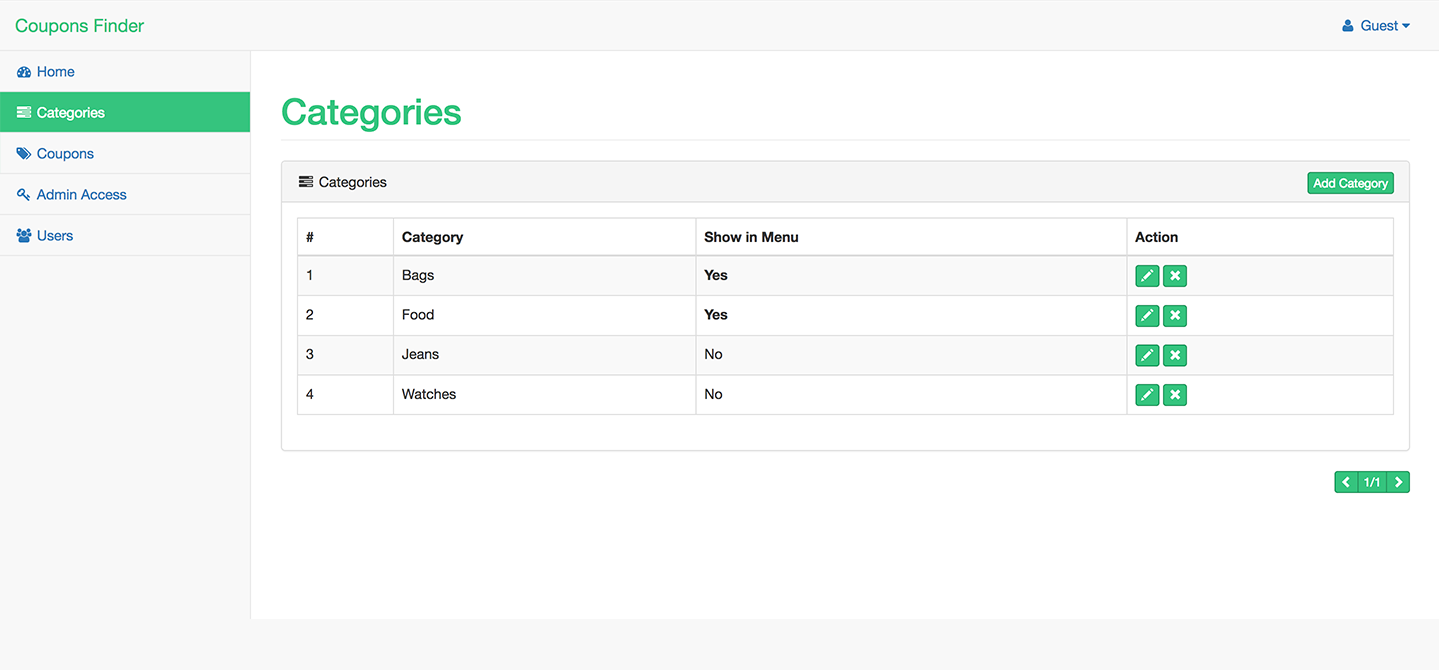The image size is (1439, 670).
Task: Click the Coupons Finder brand link
Action: pyautogui.click(x=80, y=26)
